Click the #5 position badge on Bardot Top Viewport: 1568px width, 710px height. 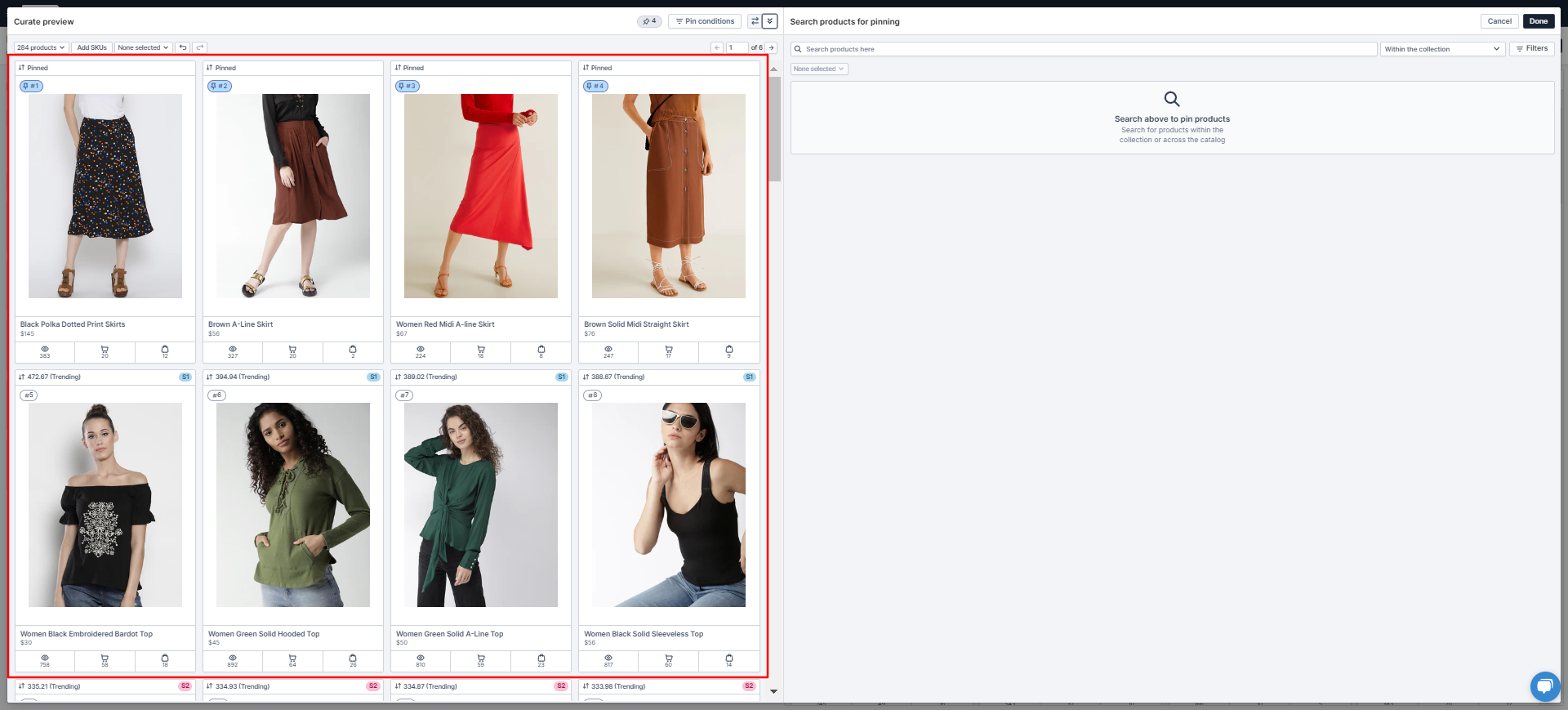29,395
